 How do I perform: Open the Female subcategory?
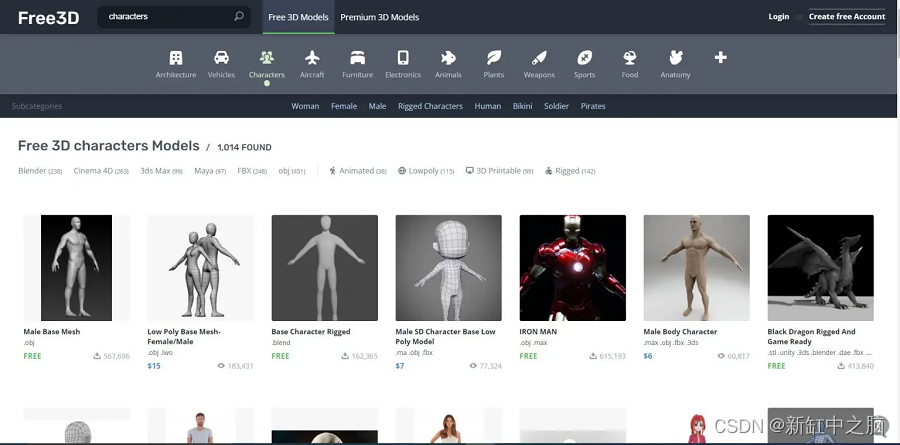344,106
